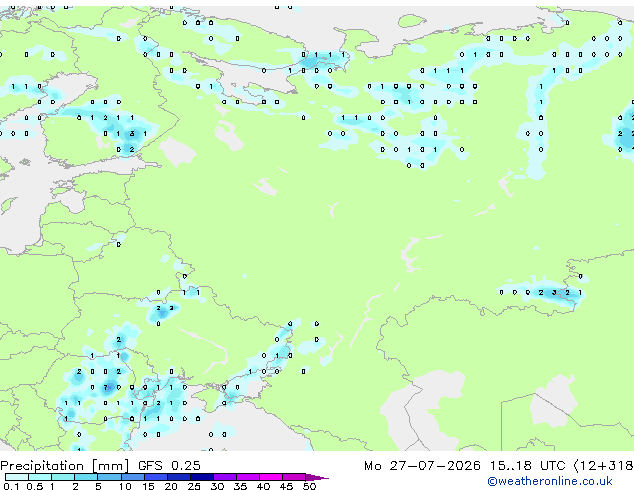Viewport: 634px width, 490px height.
Task: Click the 0.1–0.5 mm legend color swatch
Action: 17,477
